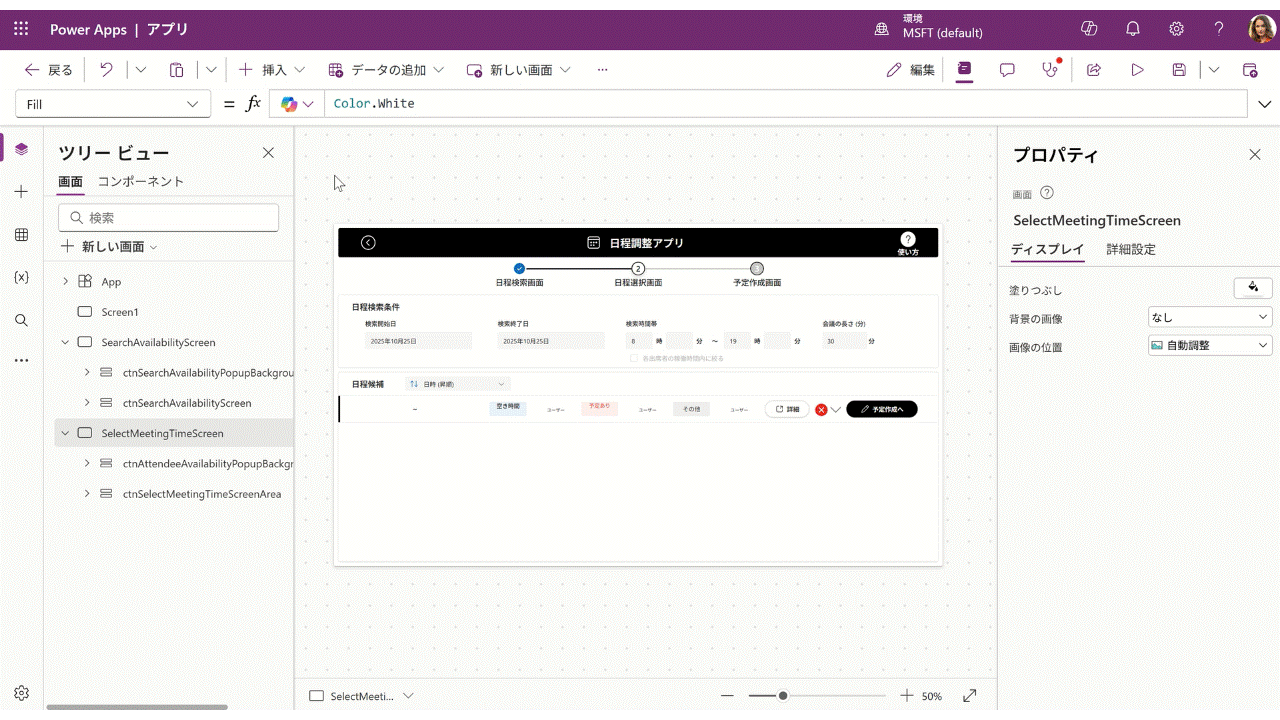Screen dimensions: 1280x720
Task: Save the app with disk icon
Action: 1179,70
